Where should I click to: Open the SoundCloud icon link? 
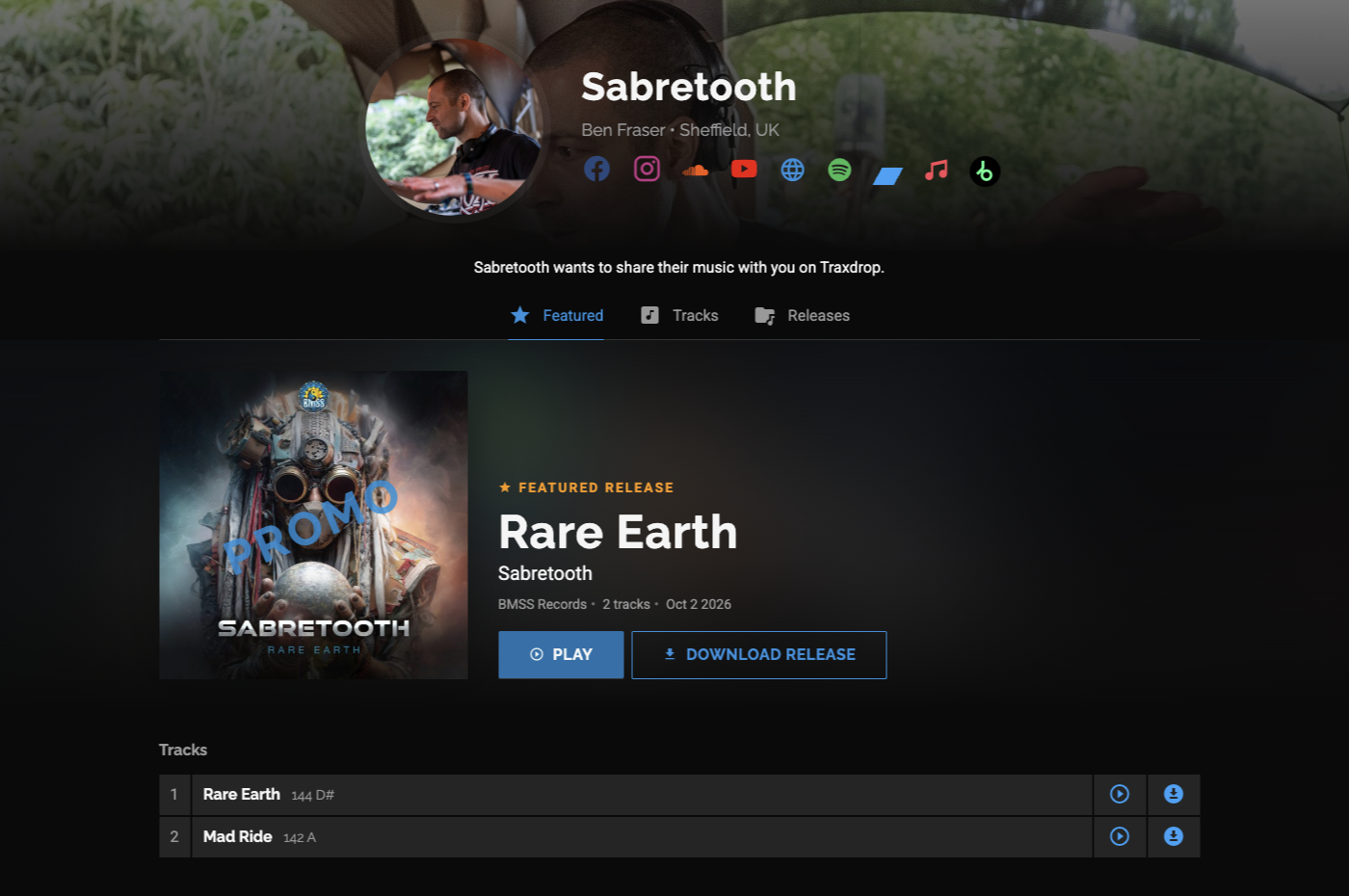point(695,171)
